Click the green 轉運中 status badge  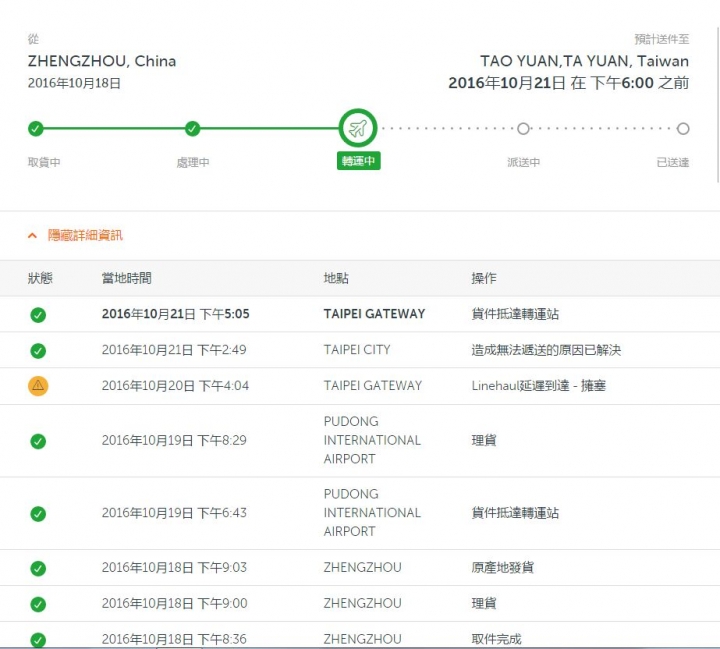click(x=359, y=161)
